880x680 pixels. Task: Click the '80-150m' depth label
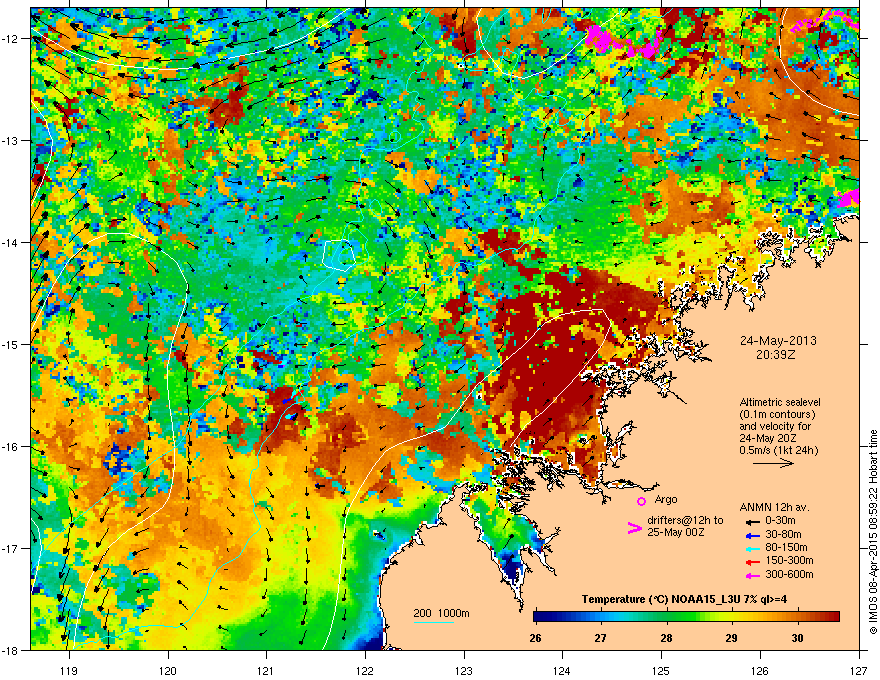[x=786, y=547]
